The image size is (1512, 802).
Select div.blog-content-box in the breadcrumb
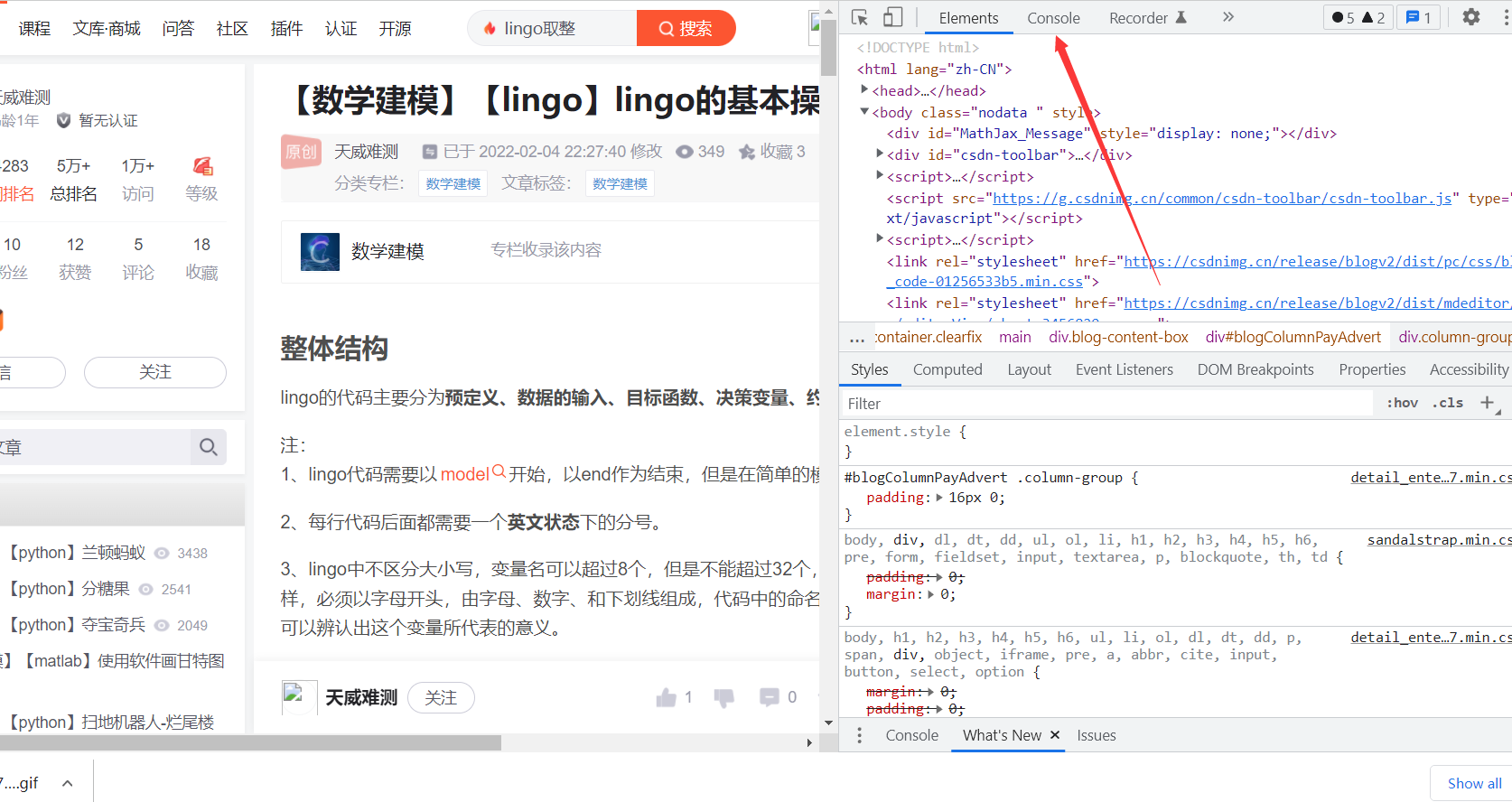click(x=1118, y=337)
